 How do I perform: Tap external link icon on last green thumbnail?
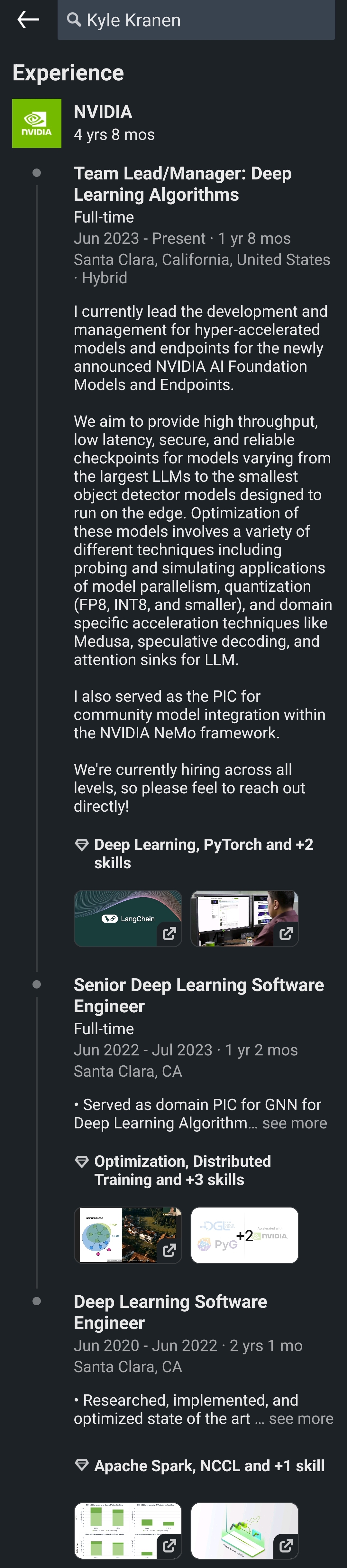[x=286, y=1545]
